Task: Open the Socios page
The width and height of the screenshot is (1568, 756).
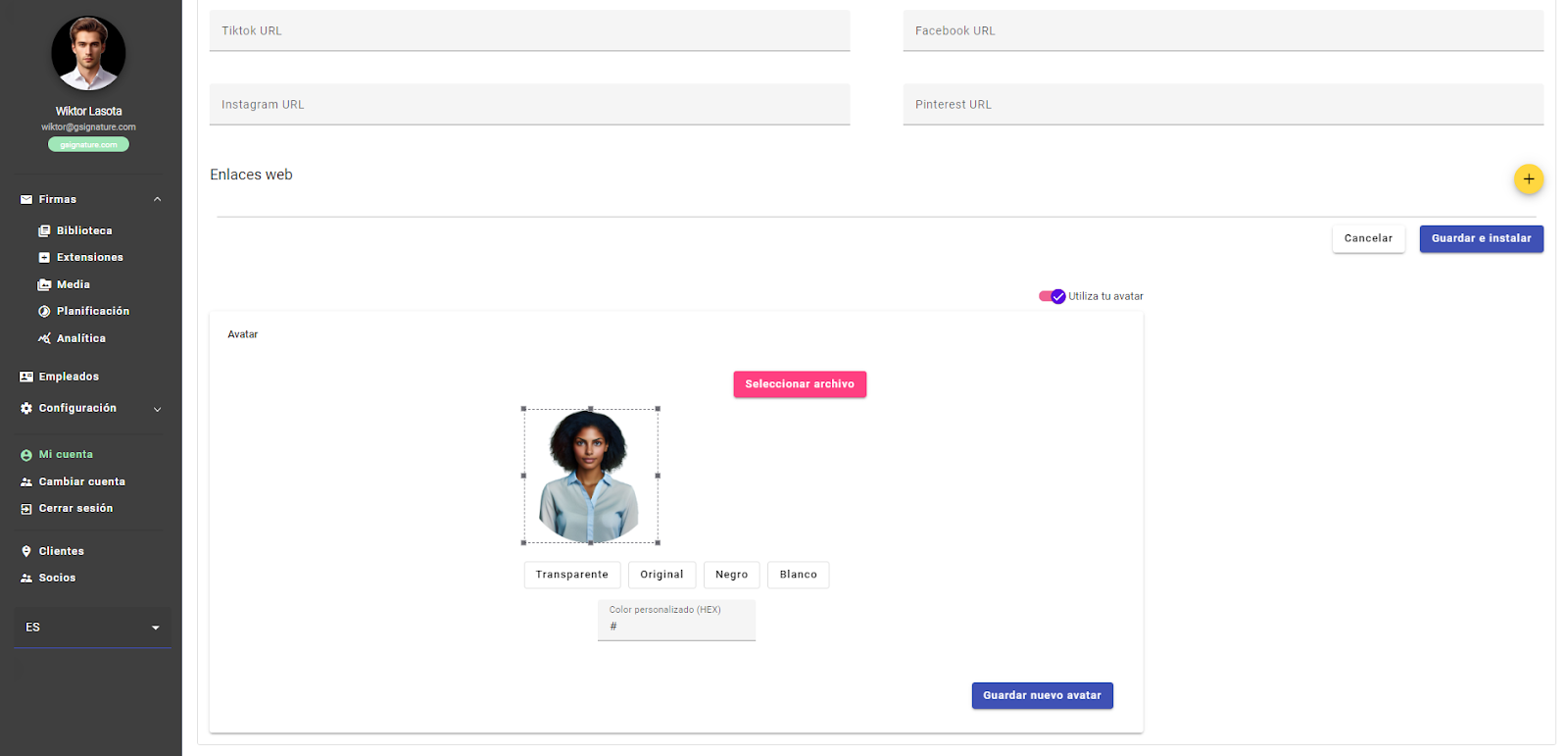Action: coord(57,578)
